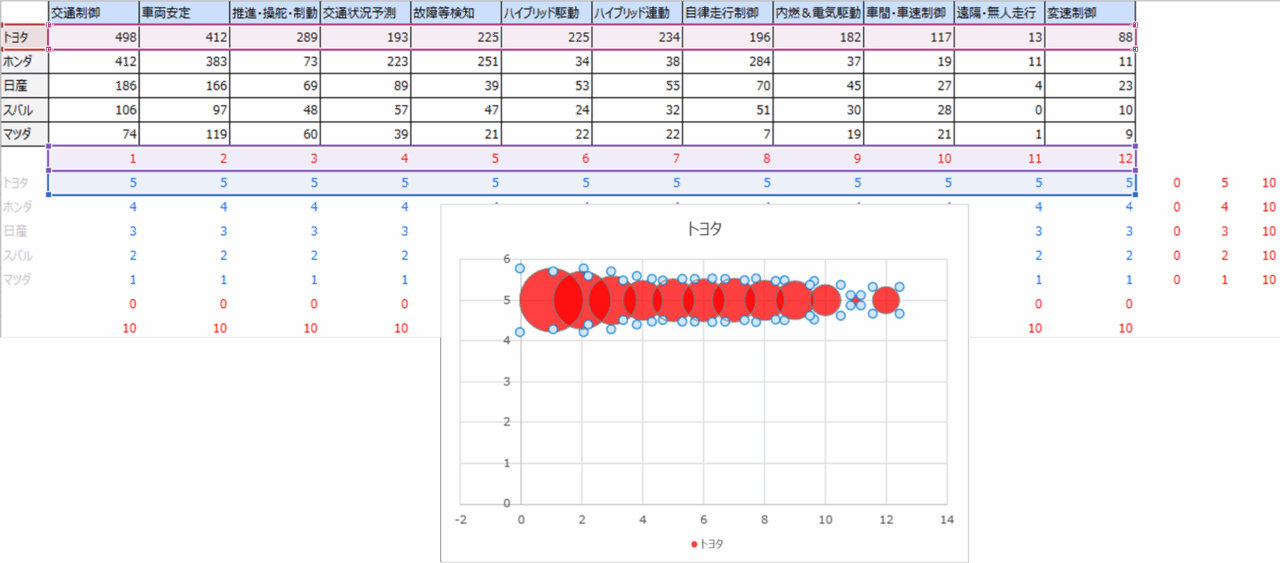Select the 交通制御 column header cell

[94, 13]
